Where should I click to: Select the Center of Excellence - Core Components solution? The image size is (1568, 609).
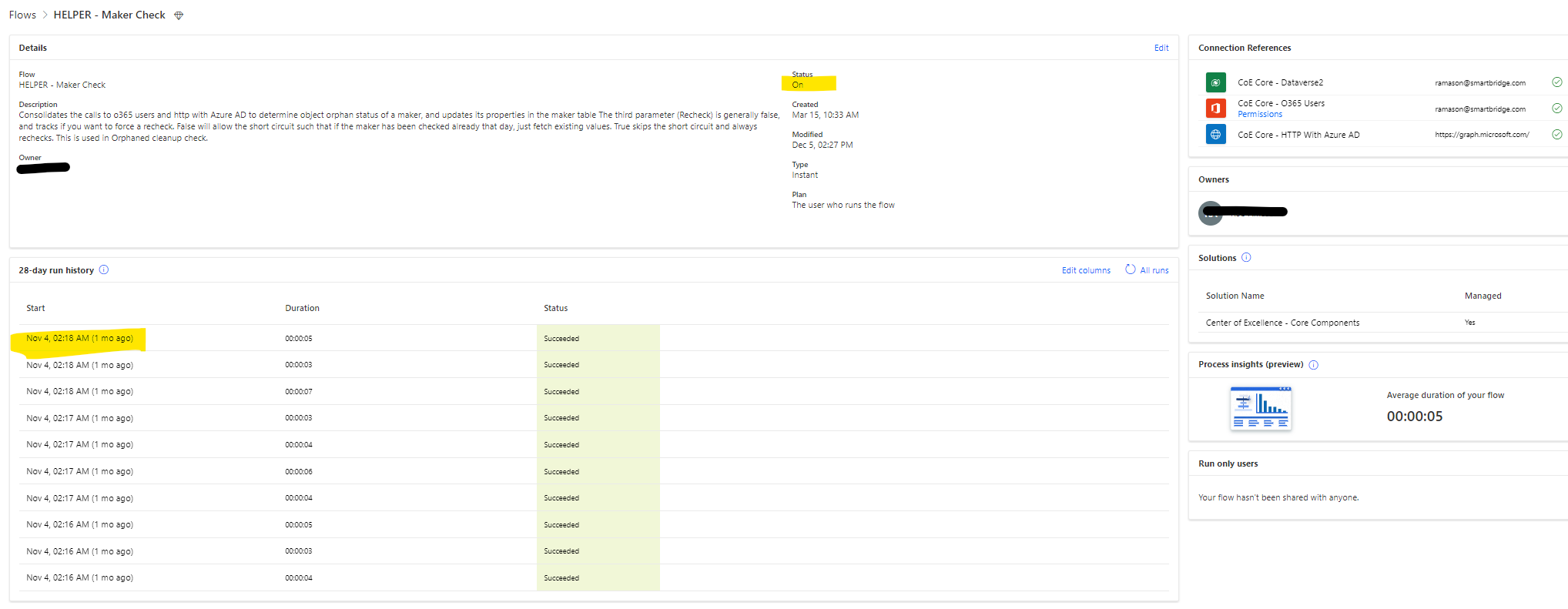tap(1282, 323)
